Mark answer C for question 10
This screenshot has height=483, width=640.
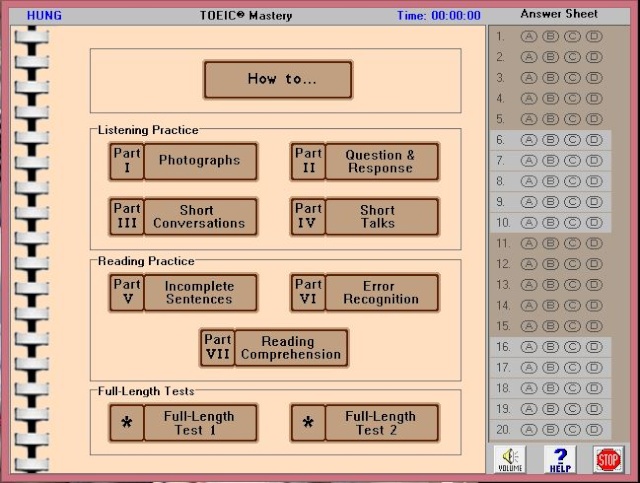click(x=572, y=223)
